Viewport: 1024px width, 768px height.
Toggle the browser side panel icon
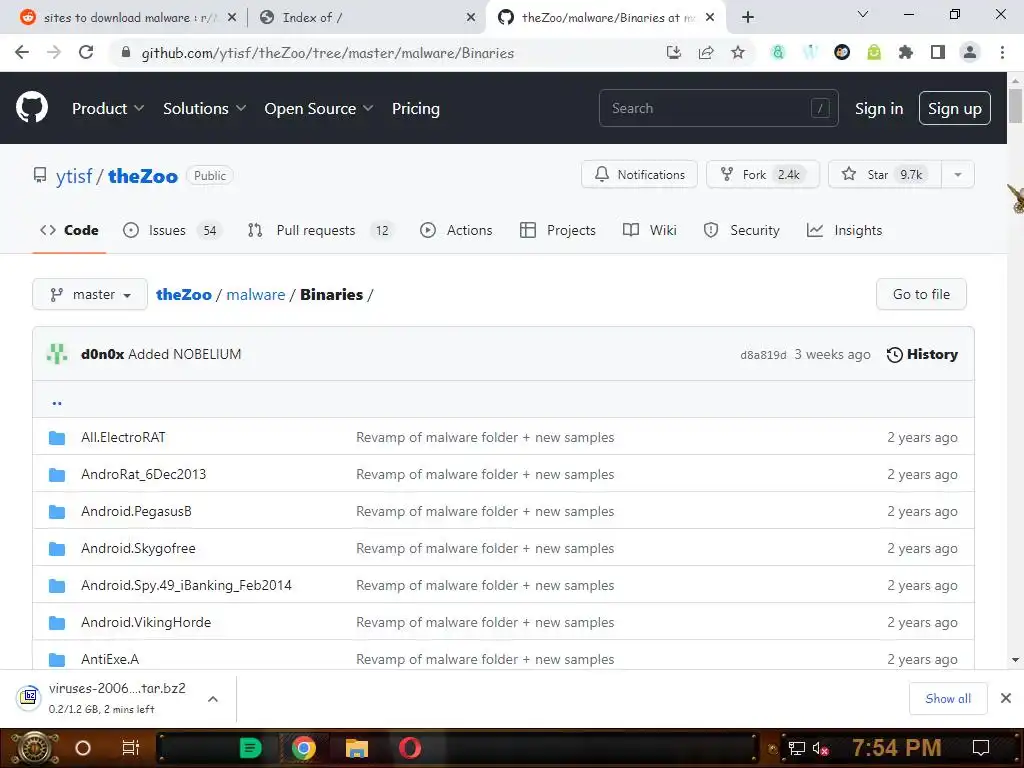point(938,52)
